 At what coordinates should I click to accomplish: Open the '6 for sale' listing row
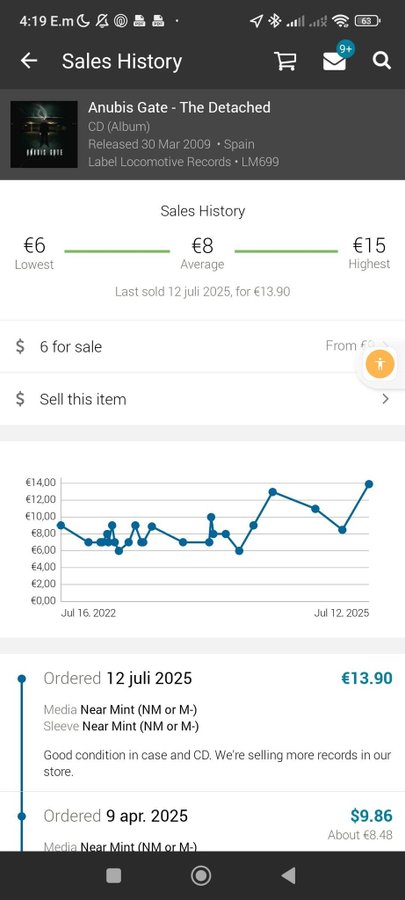pyautogui.click(x=202, y=347)
